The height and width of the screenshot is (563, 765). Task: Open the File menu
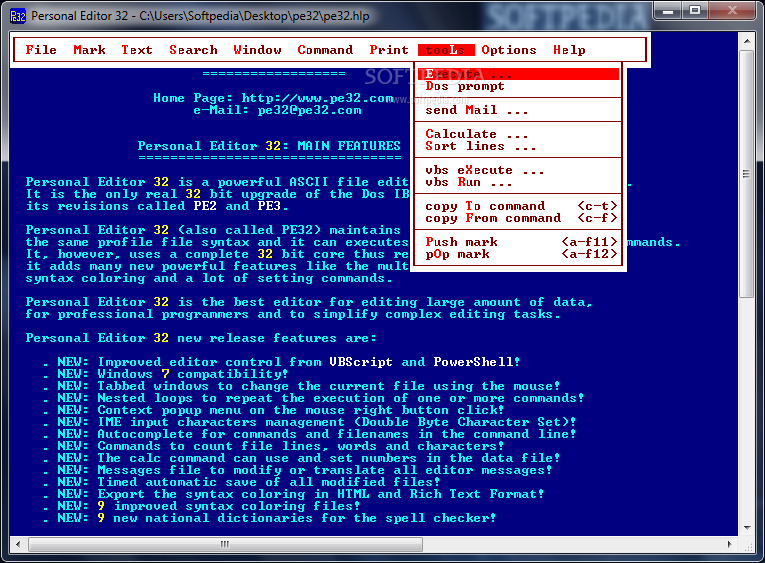point(41,50)
